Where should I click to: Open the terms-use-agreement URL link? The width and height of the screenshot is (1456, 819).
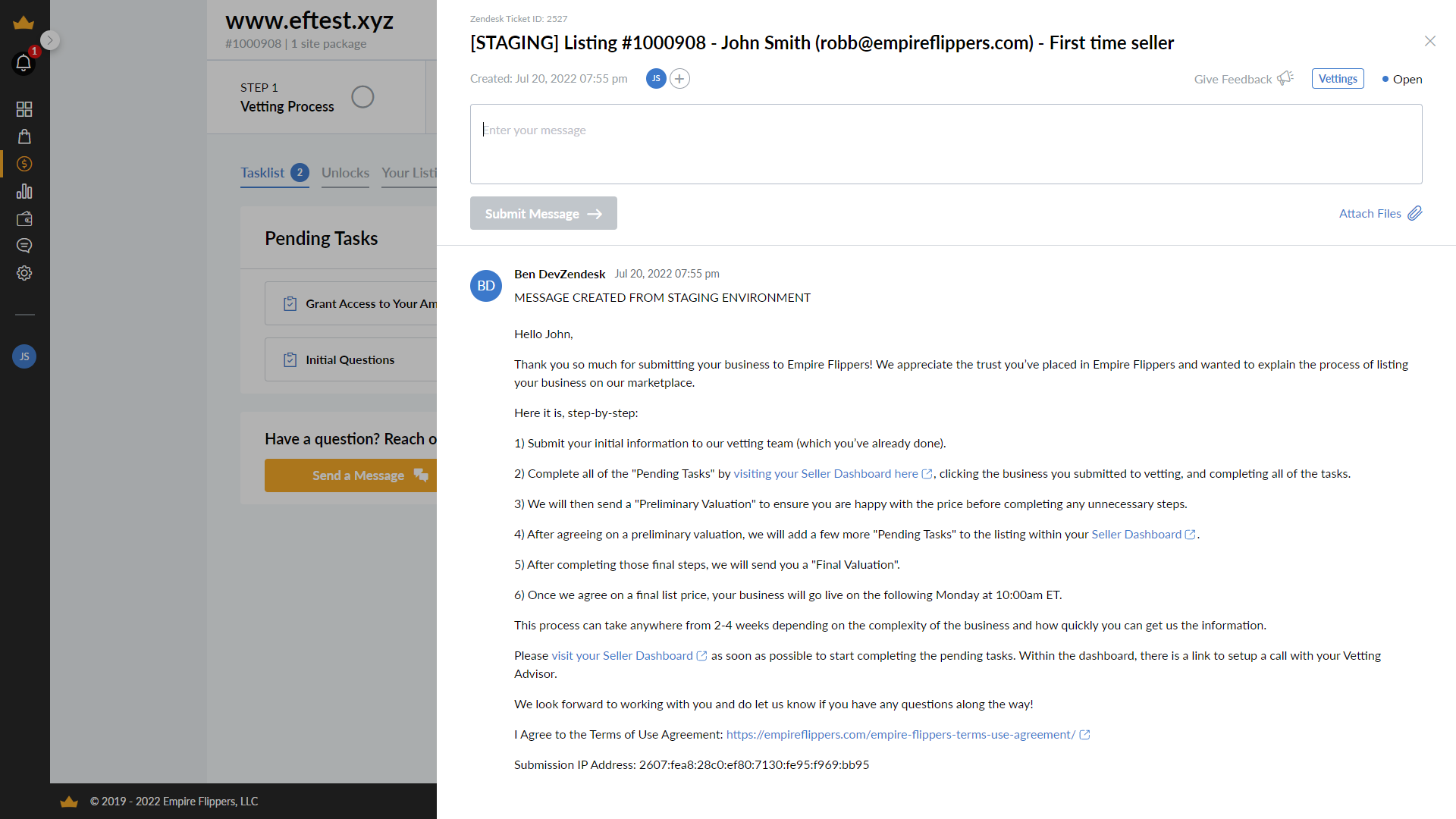900,734
